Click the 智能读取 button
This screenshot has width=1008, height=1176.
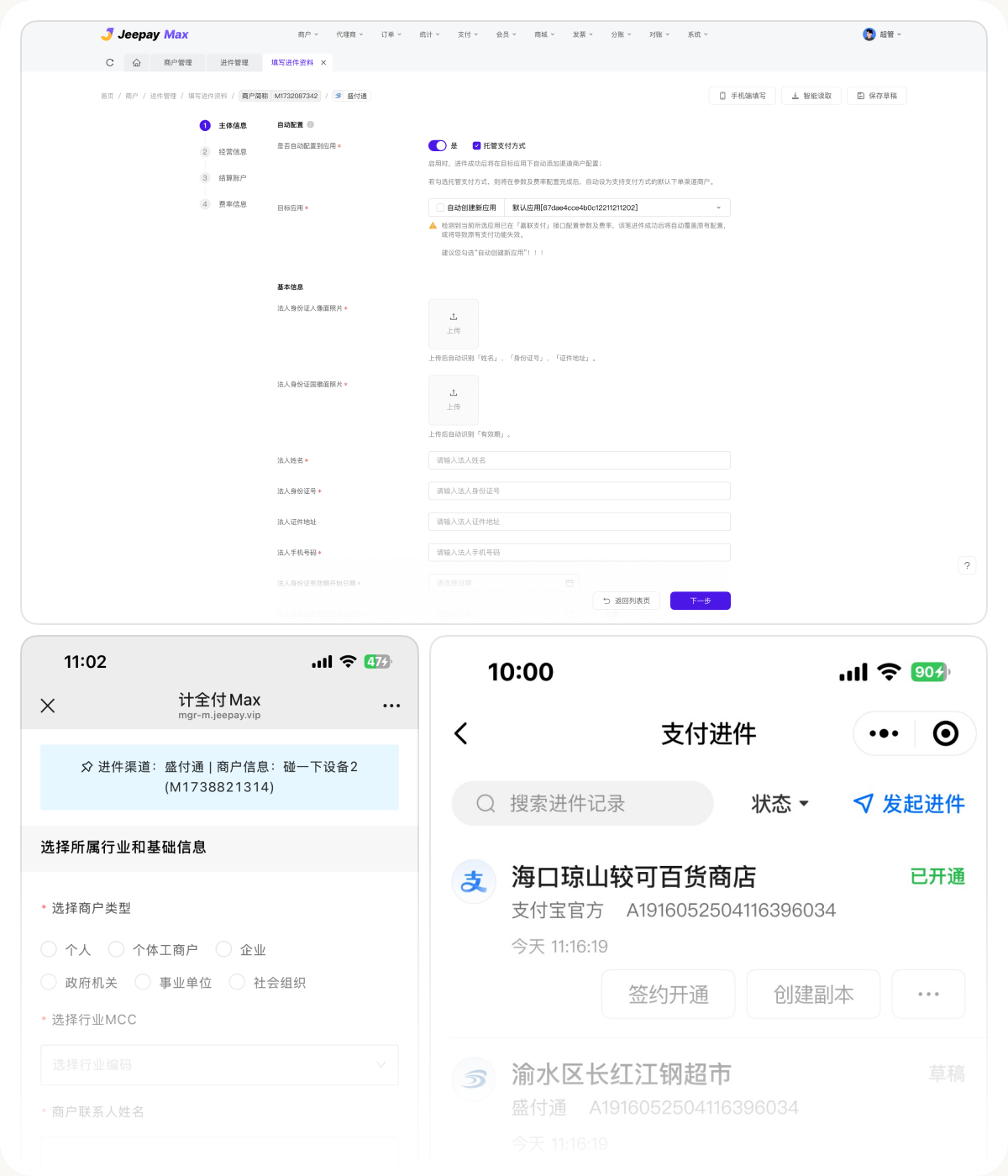[811, 96]
